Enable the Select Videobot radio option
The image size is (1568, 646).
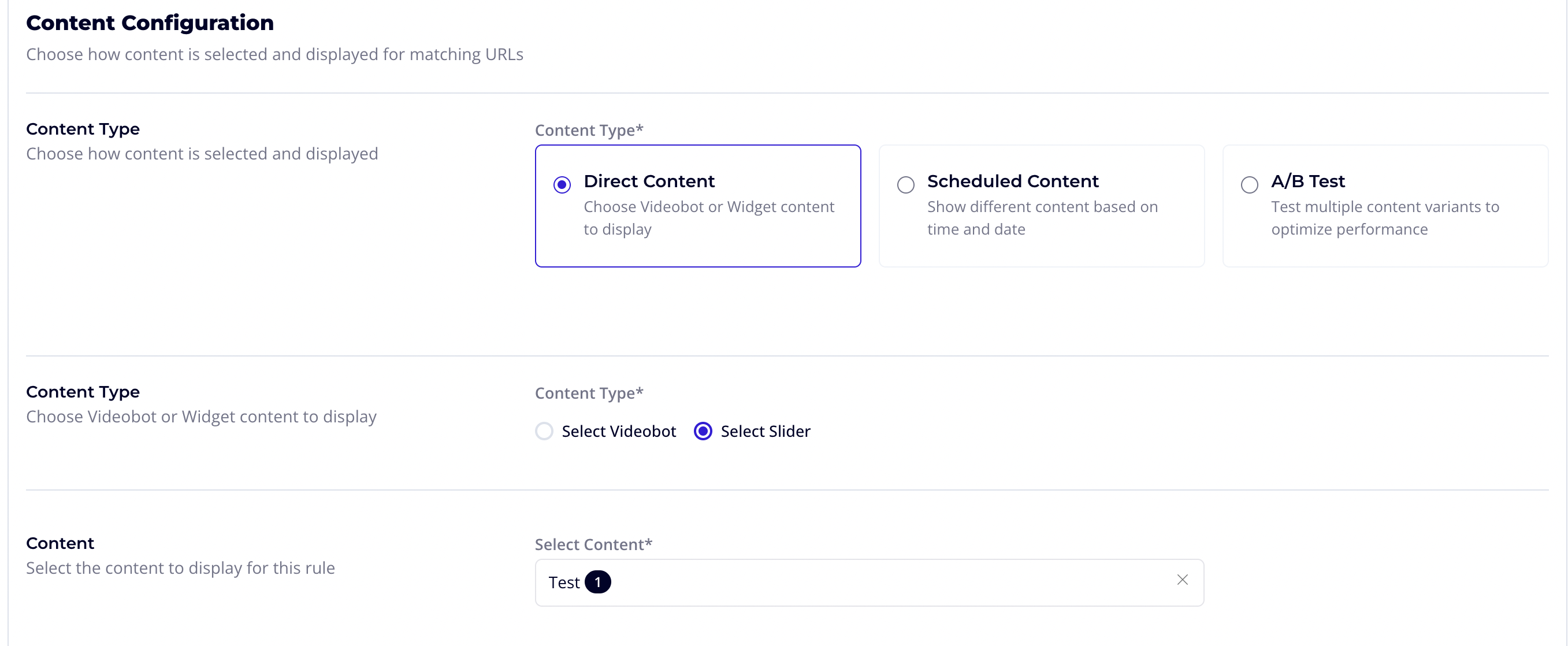point(544,431)
